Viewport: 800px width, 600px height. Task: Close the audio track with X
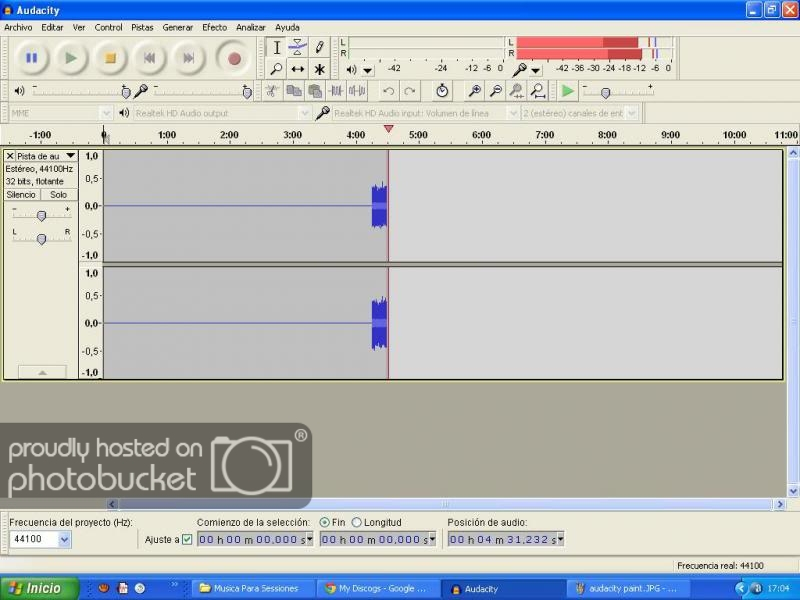click(x=10, y=156)
